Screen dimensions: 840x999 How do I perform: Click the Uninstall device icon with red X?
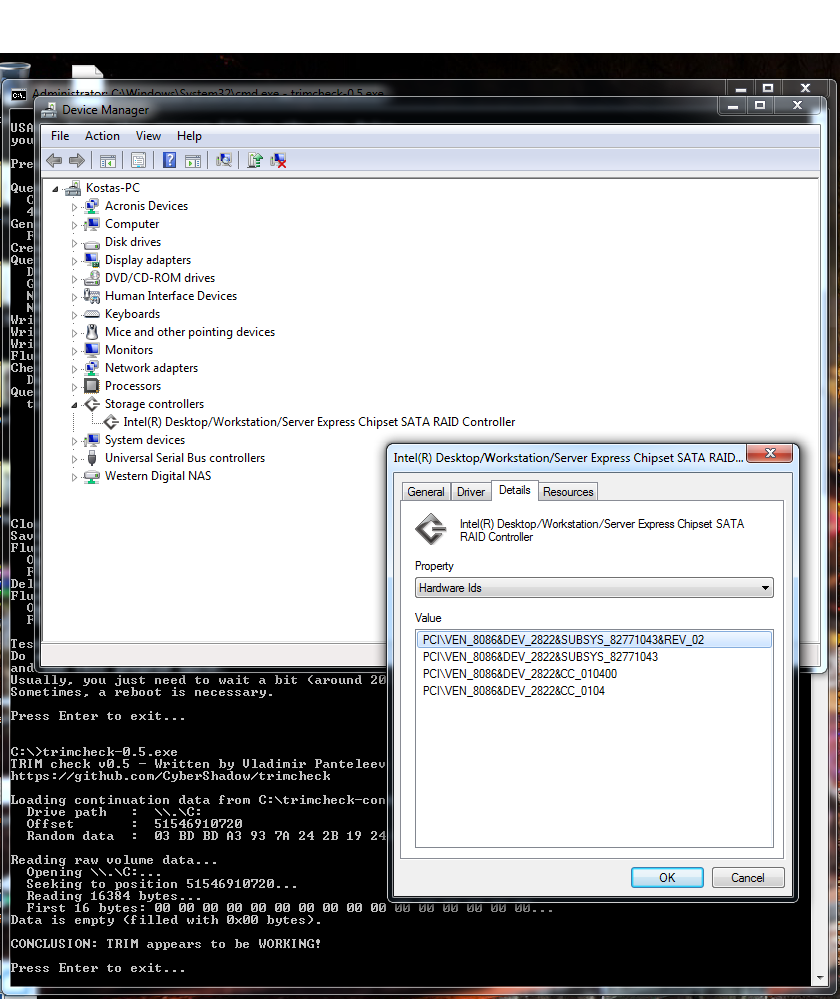click(279, 161)
